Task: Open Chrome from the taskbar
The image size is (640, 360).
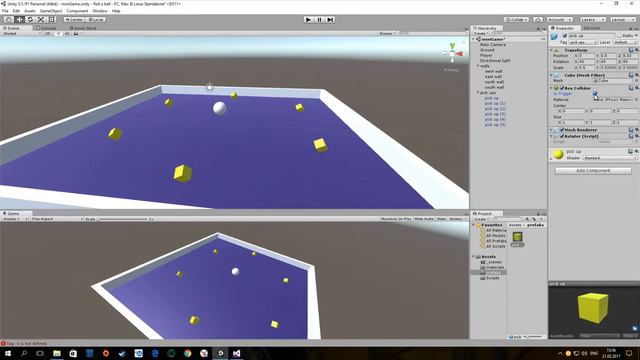Action: tap(188, 353)
